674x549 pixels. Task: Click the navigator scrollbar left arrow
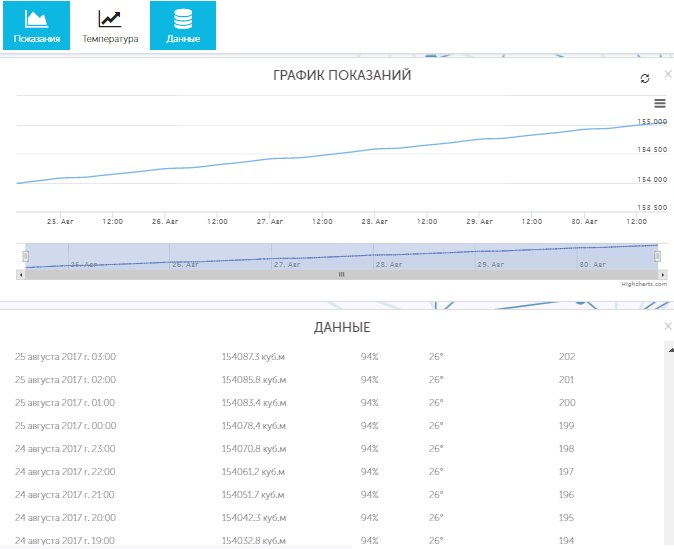click(x=21, y=275)
